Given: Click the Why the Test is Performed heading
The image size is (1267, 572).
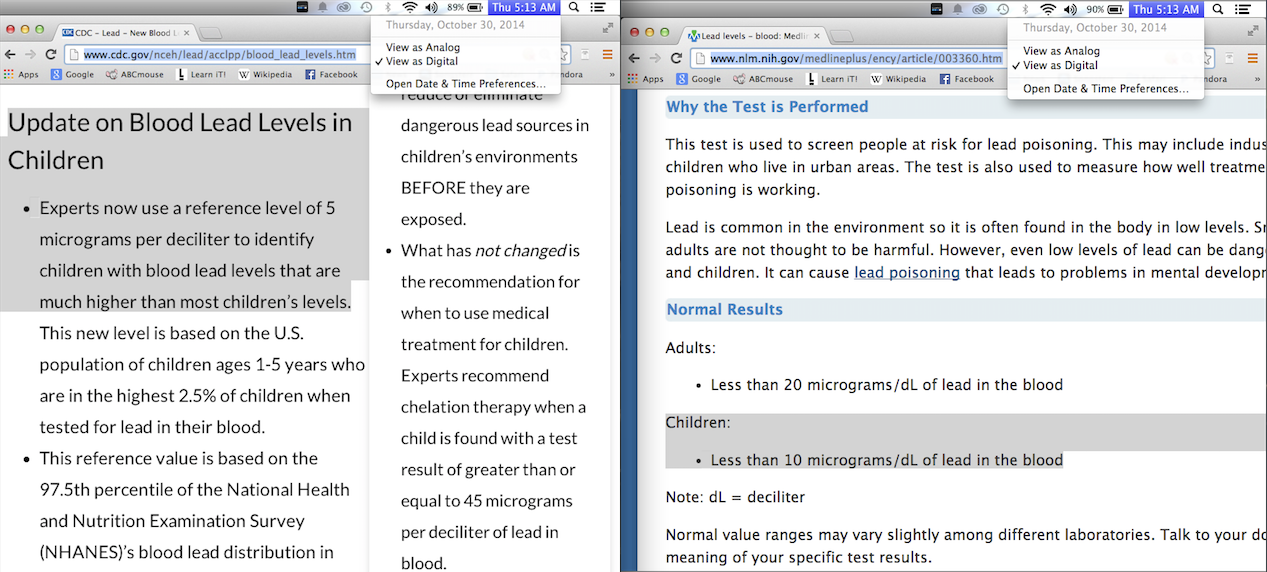Looking at the screenshot, I should click(767, 107).
